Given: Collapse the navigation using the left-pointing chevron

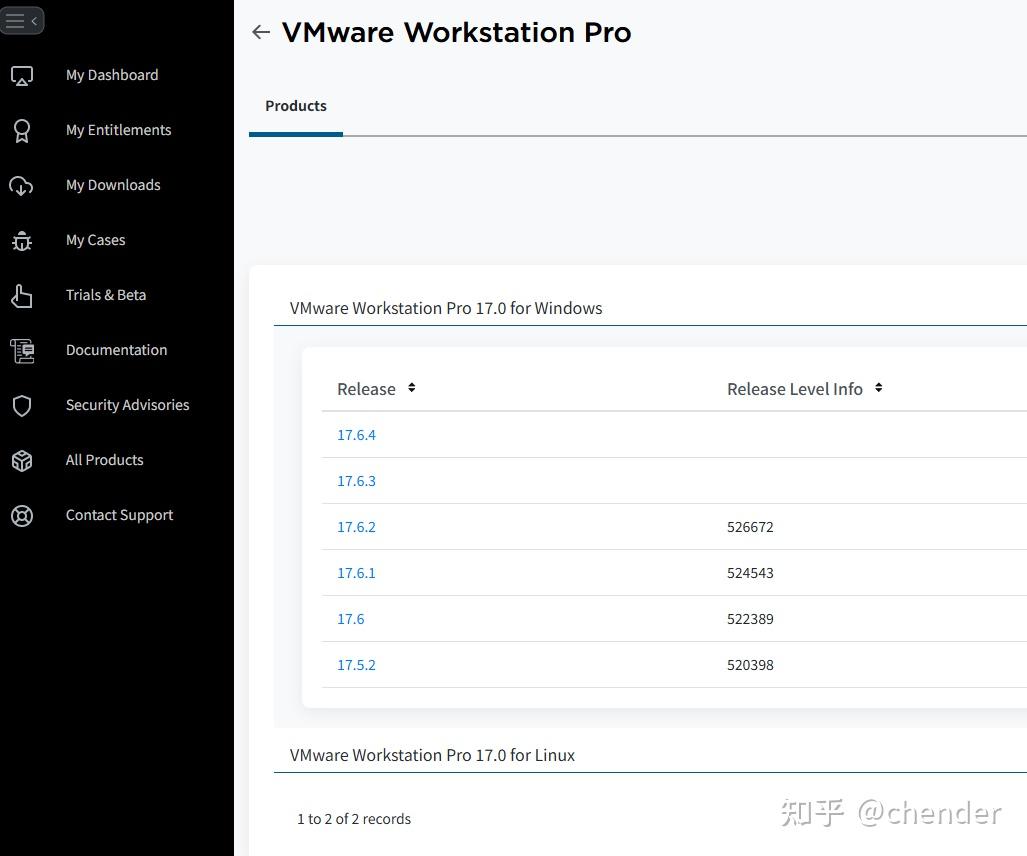Looking at the screenshot, I should pos(34,19).
